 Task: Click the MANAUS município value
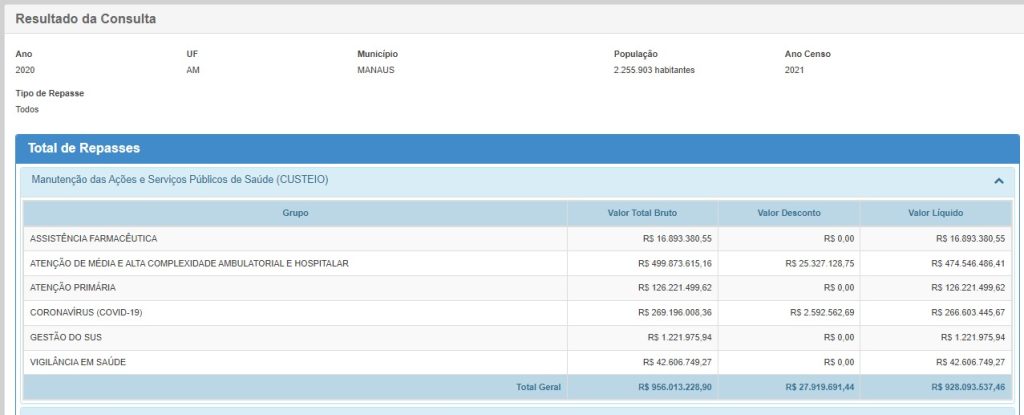376,70
